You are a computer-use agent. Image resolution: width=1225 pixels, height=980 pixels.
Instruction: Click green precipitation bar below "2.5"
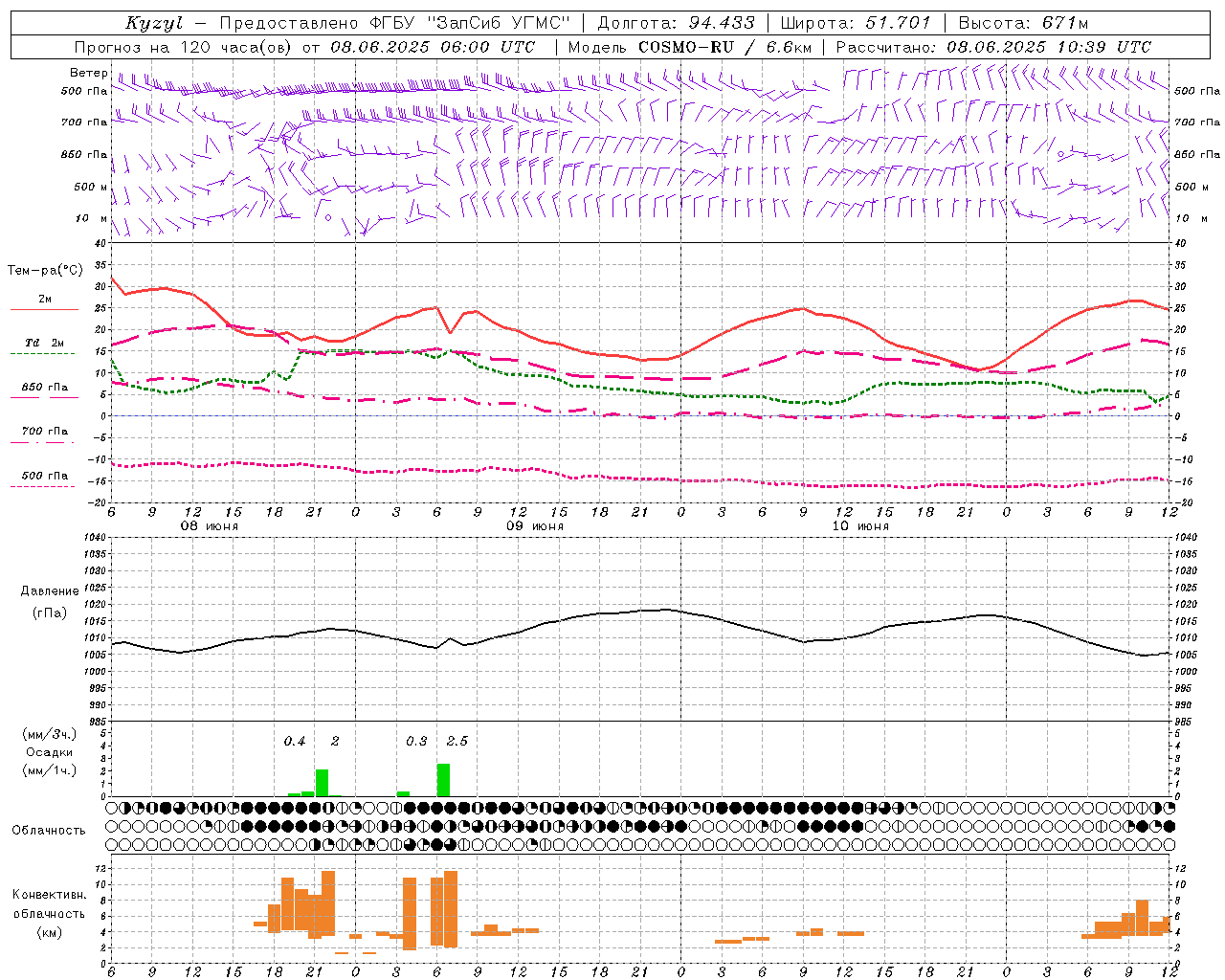443,780
